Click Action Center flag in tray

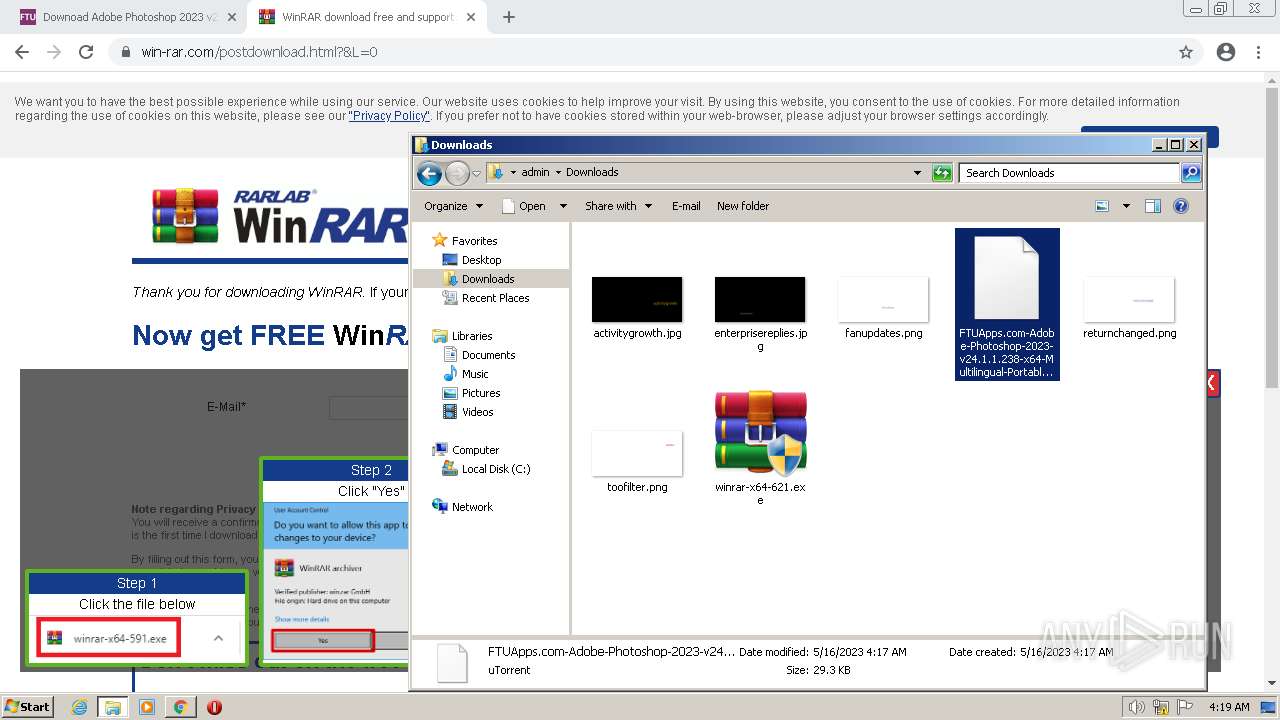[x=1185, y=707]
